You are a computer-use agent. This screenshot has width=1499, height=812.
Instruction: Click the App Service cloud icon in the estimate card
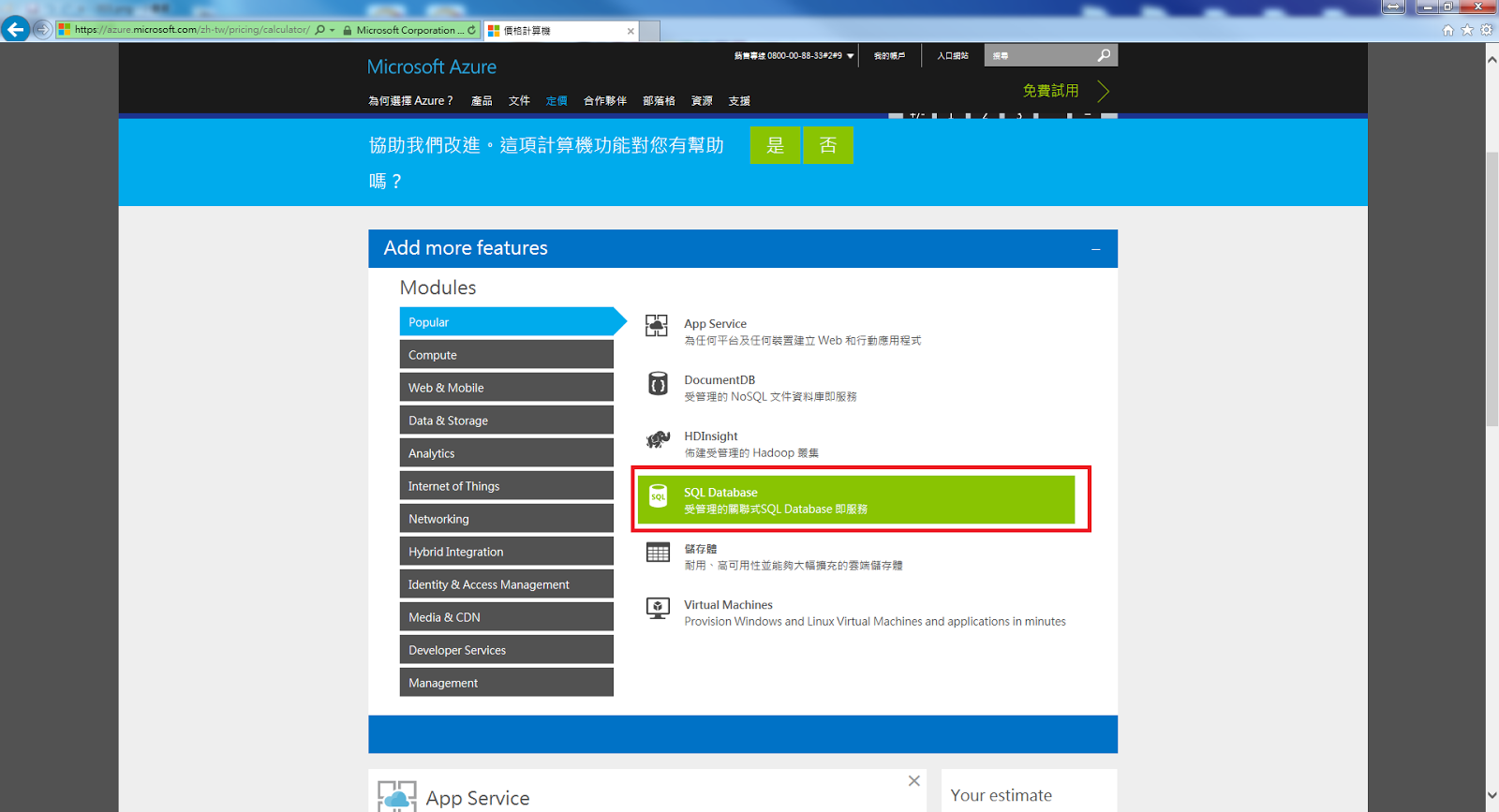[397, 797]
